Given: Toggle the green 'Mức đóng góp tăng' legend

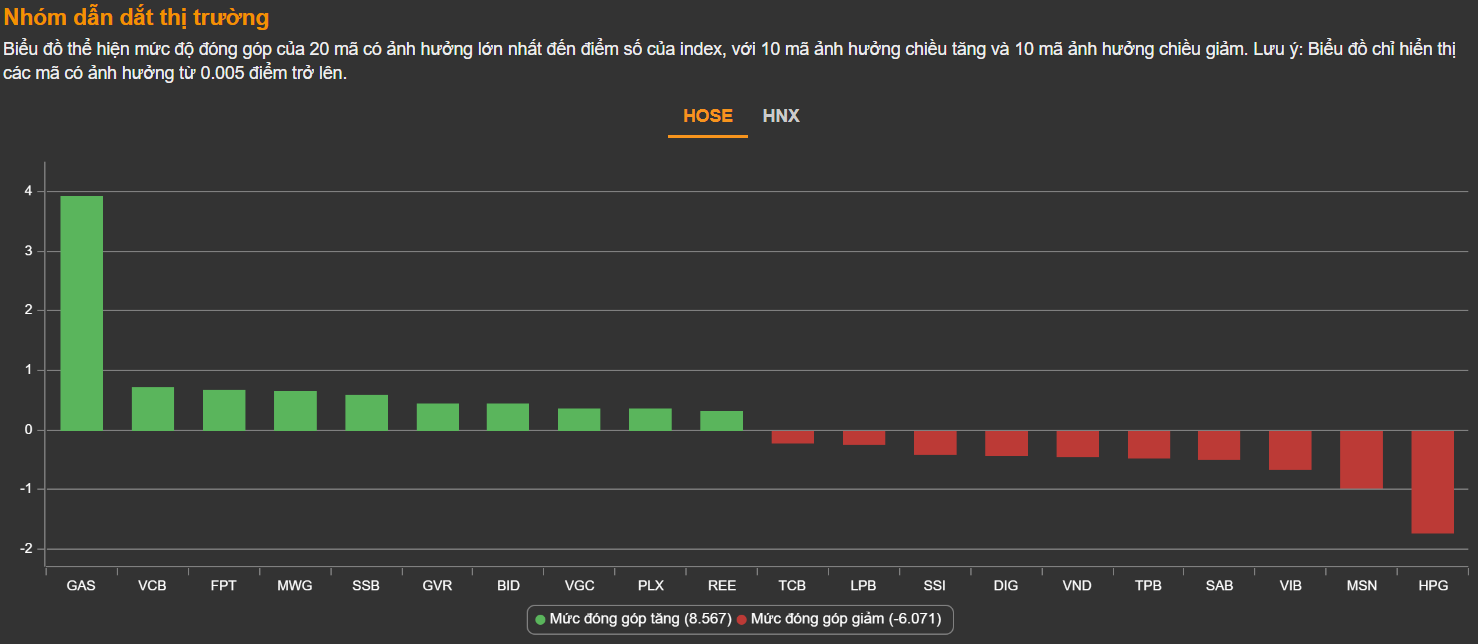Looking at the screenshot, I should (633, 619).
